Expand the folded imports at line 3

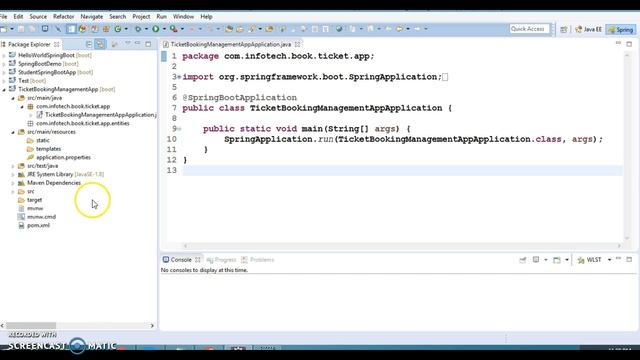pos(179,77)
